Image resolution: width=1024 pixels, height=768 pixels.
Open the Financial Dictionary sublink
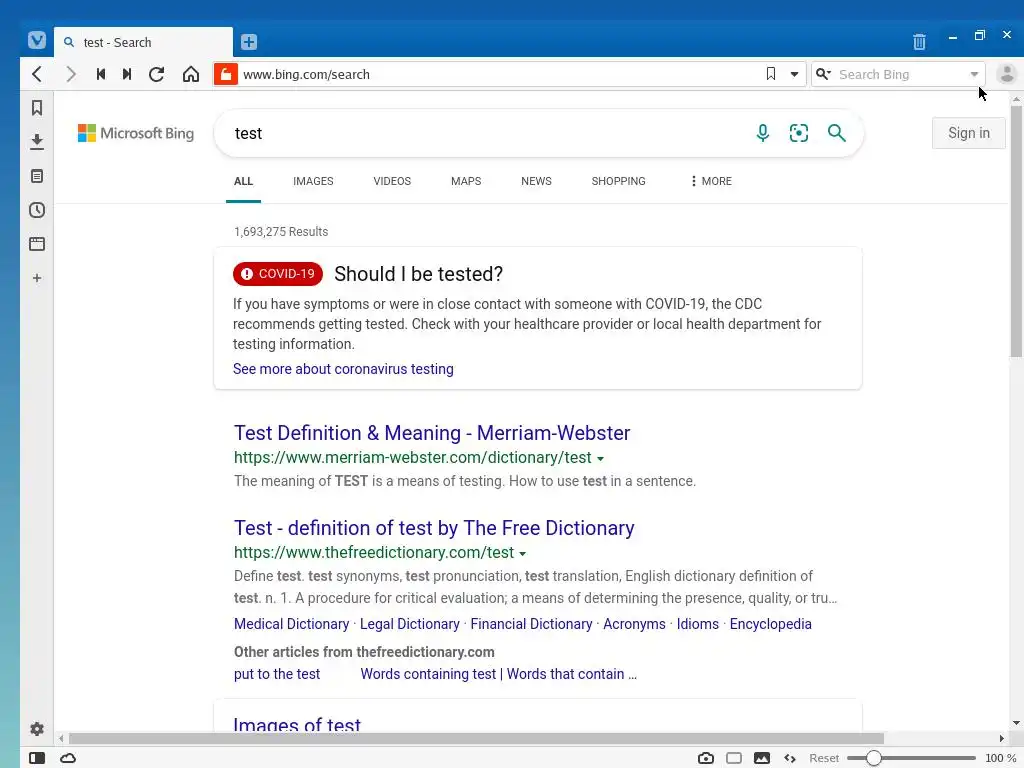click(x=531, y=624)
